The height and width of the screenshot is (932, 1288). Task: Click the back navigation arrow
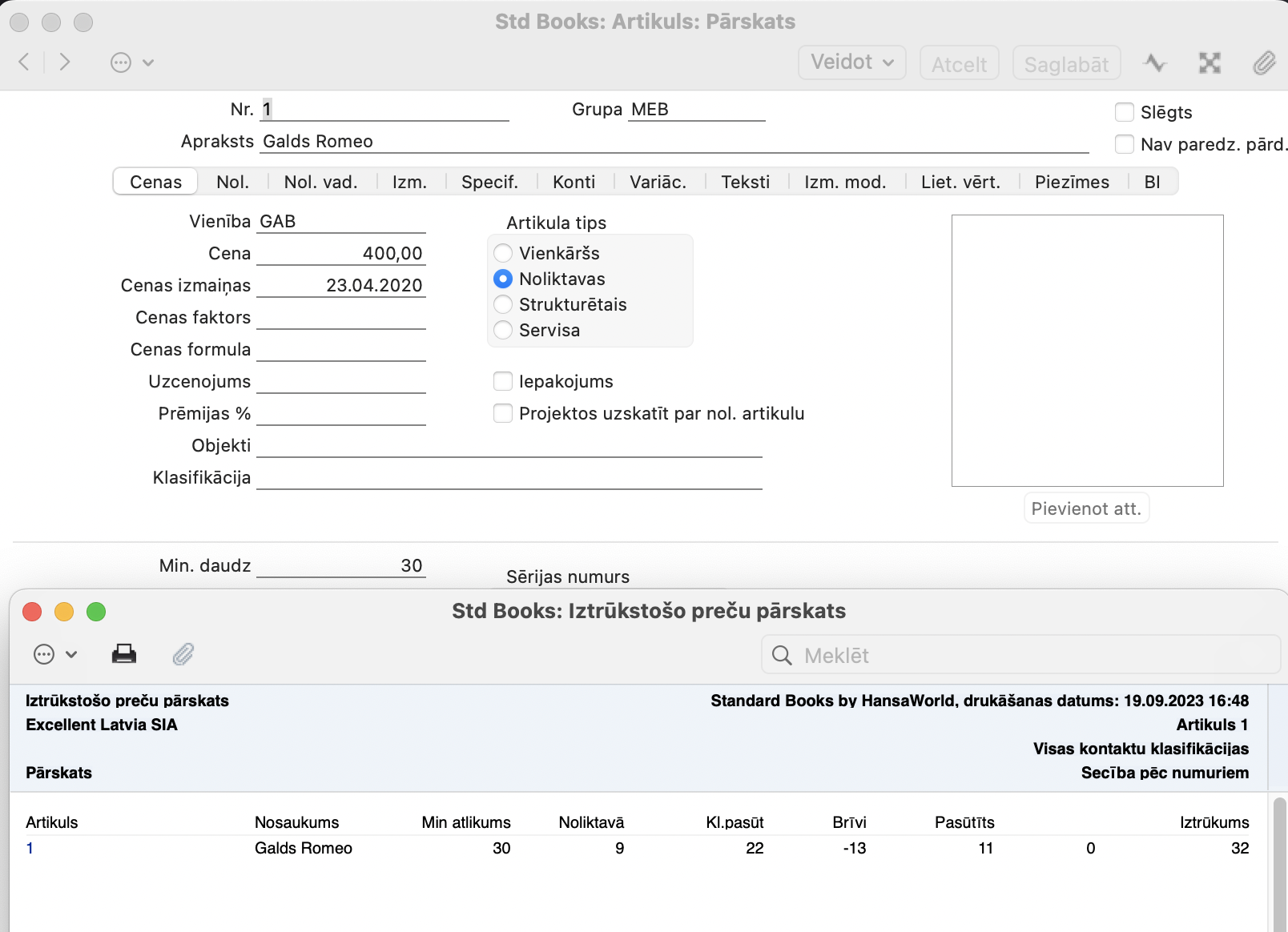point(24,62)
